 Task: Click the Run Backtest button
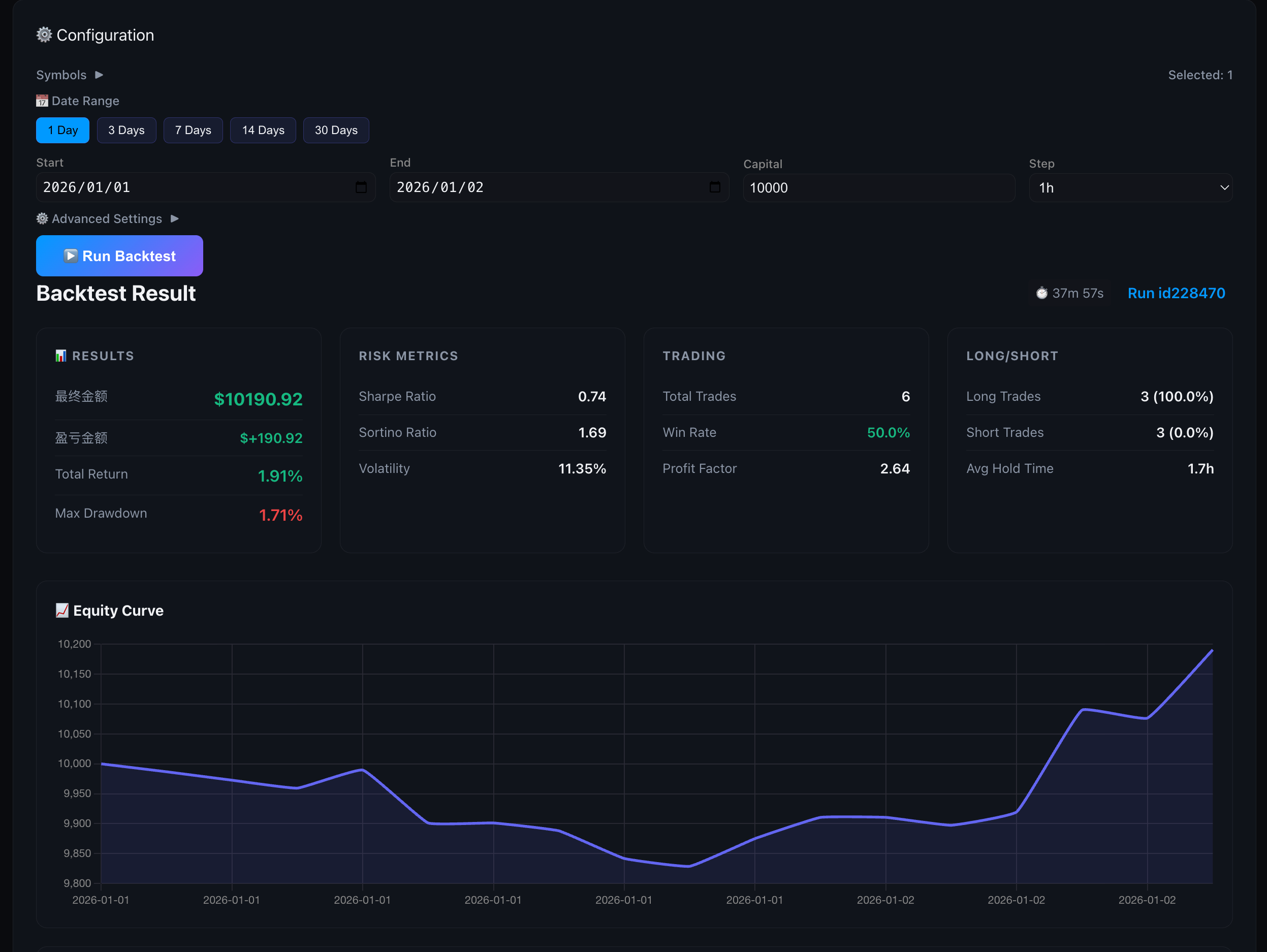point(119,256)
